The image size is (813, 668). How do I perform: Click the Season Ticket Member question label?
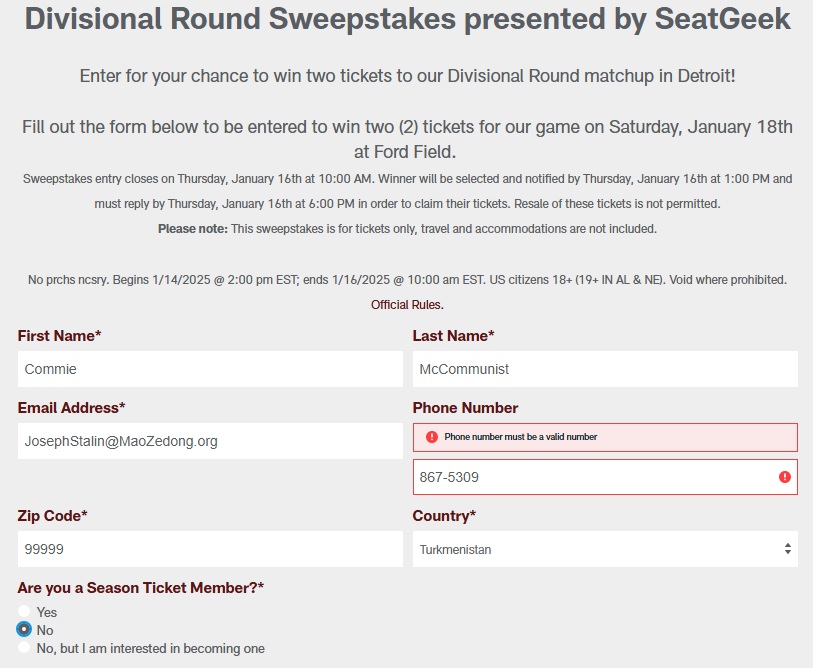pos(141,588)
